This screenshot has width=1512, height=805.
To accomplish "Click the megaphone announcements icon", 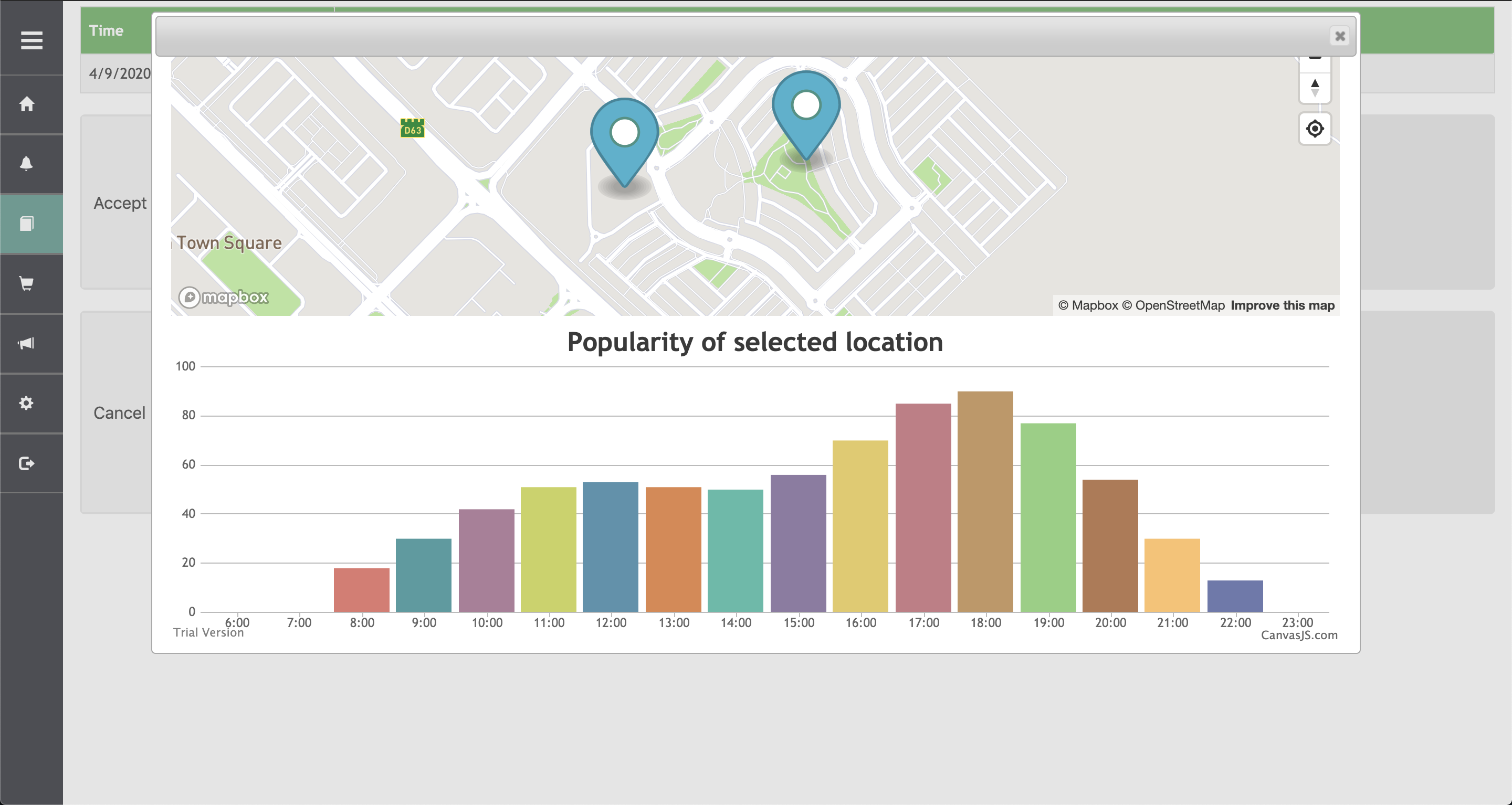I will pyautogui.click(x=26, y=343).
